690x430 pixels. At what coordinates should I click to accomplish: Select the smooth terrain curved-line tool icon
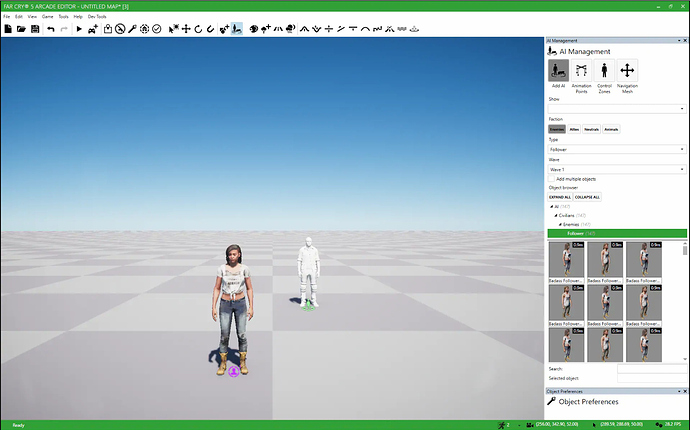click(x=365, y=29)
